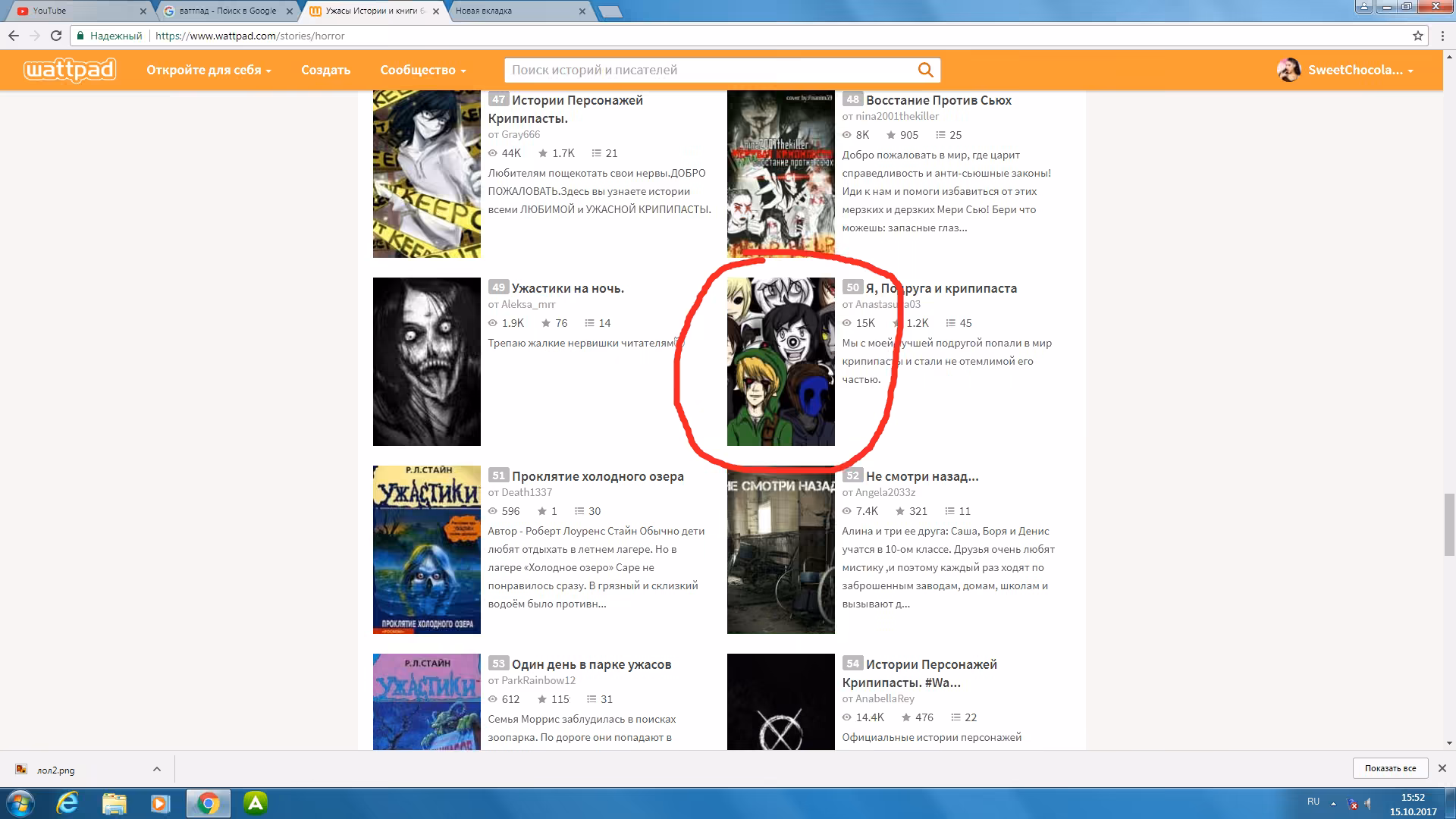Open the green A application in taskbar
1456x819 pixels.
(256, 803)
